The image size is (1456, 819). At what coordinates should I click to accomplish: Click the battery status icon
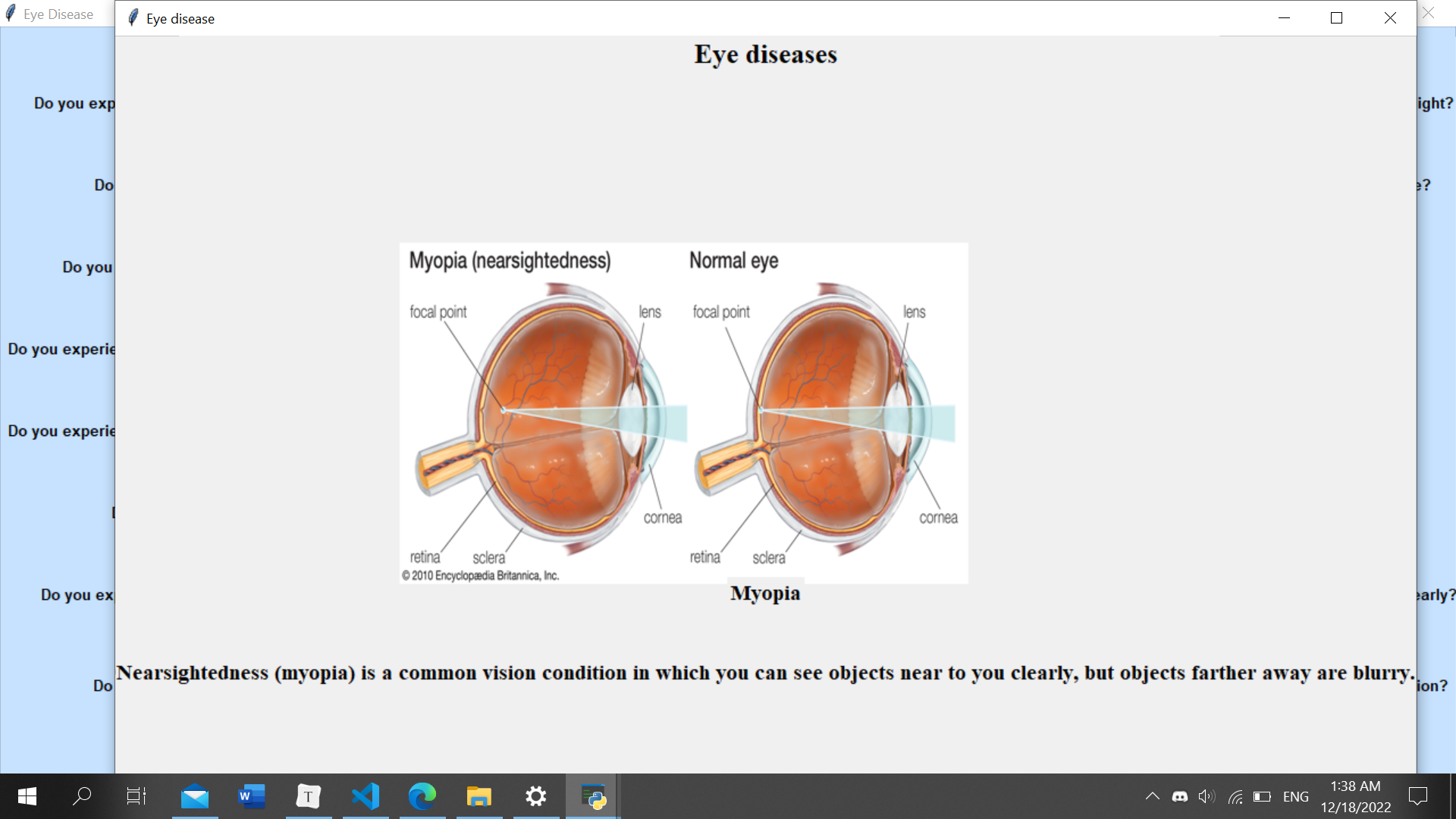(1262, 796)
